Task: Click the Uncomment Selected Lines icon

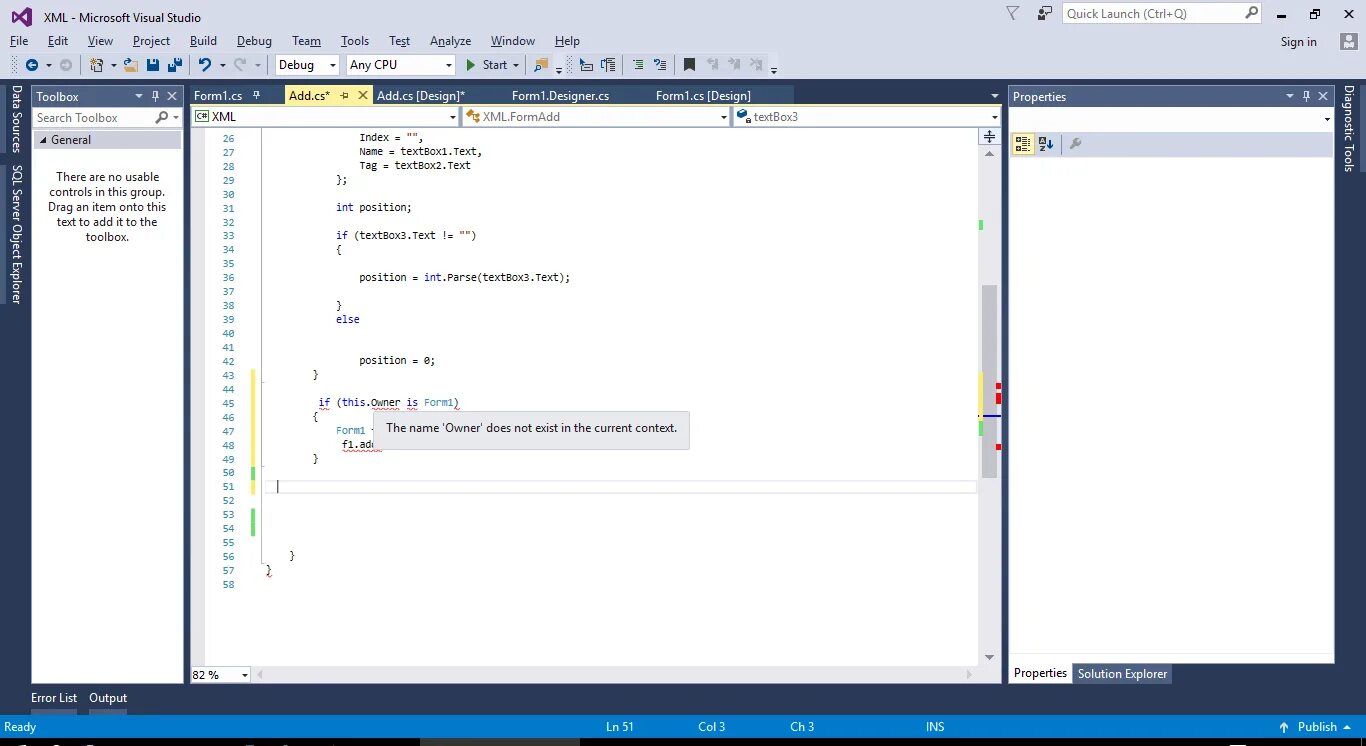Action: click(659, 65)
